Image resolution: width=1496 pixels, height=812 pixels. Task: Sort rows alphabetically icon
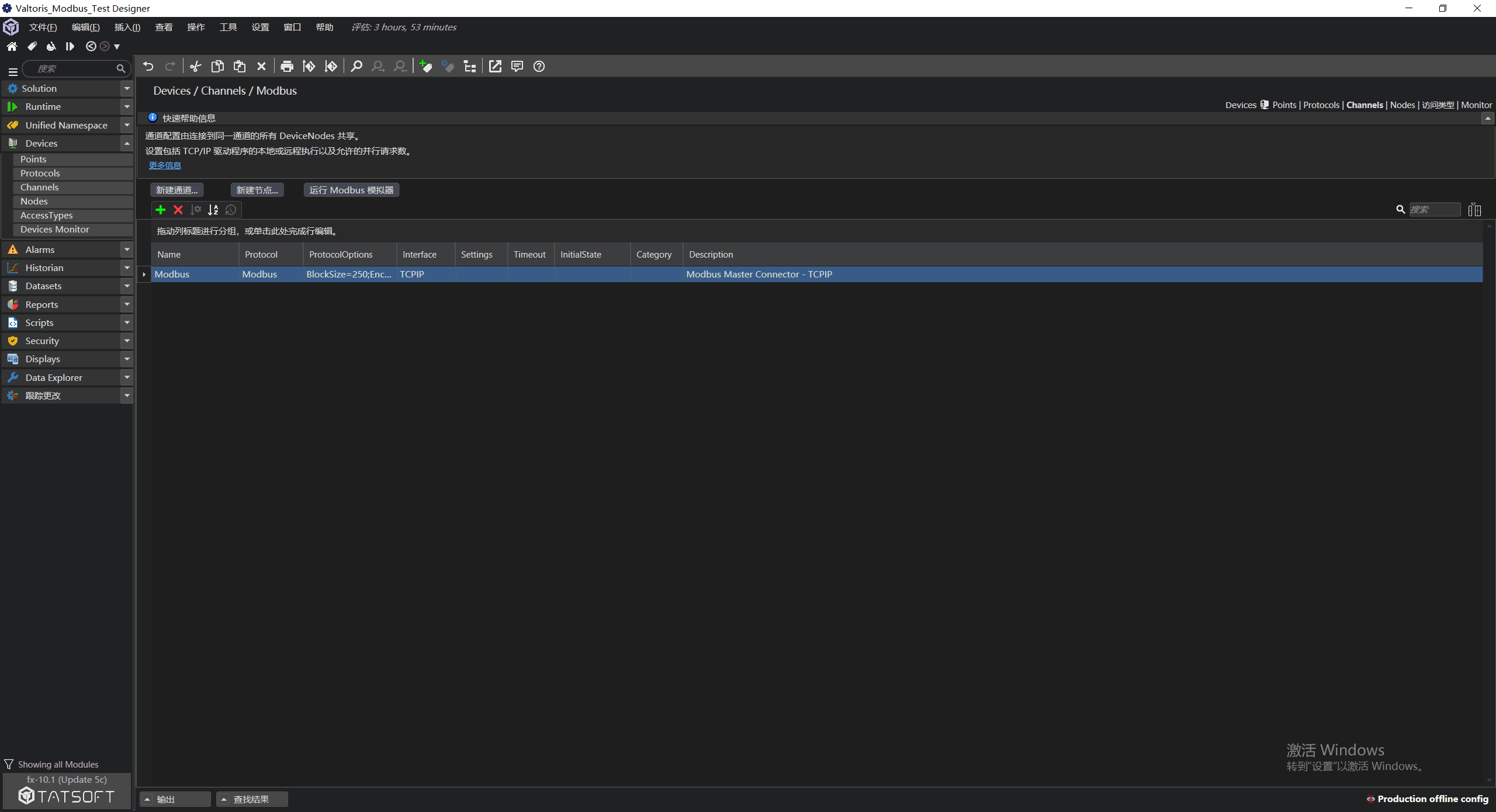(x=213, y=210)
